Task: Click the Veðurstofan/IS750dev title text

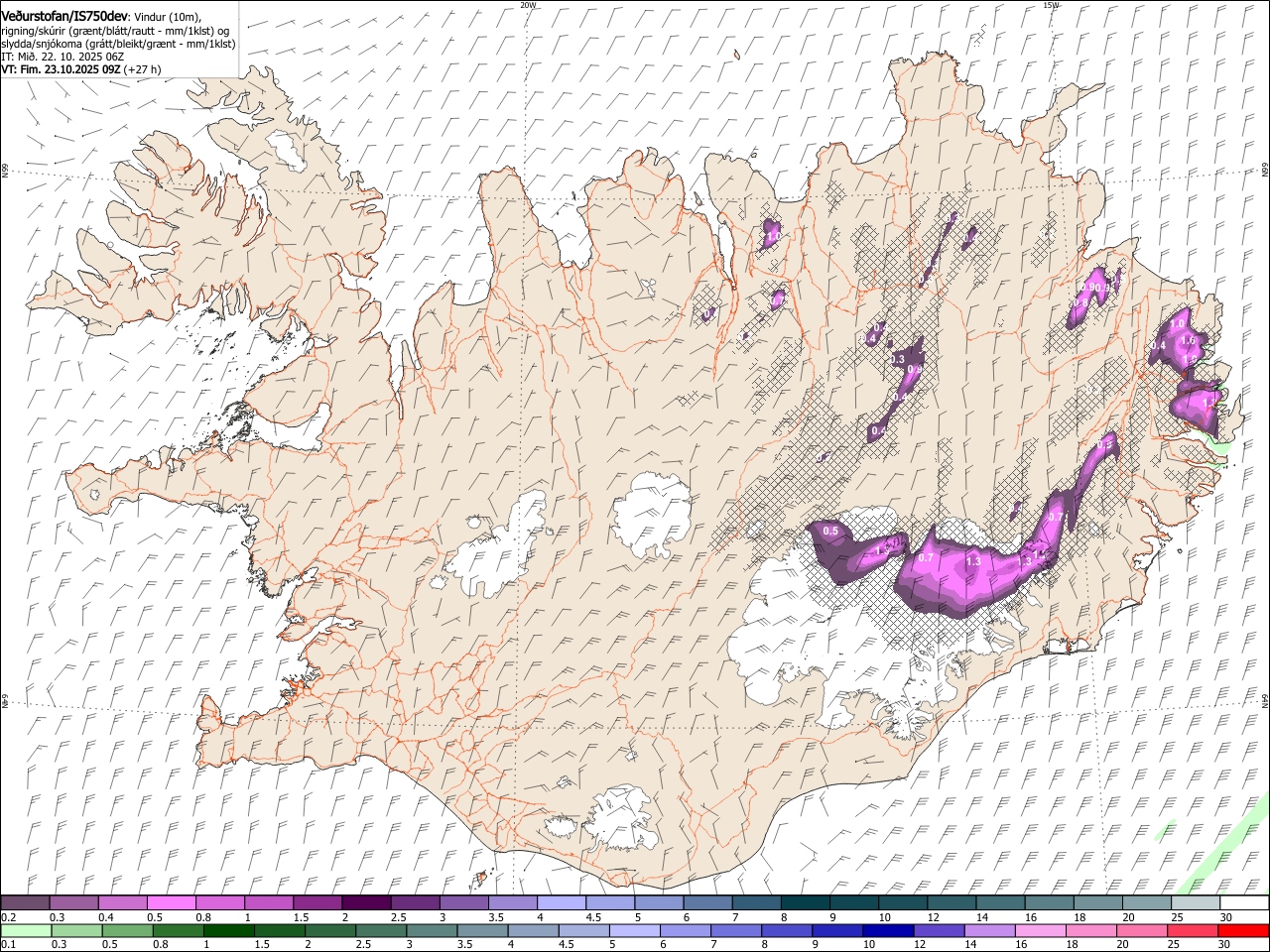Action: [64, 15]
